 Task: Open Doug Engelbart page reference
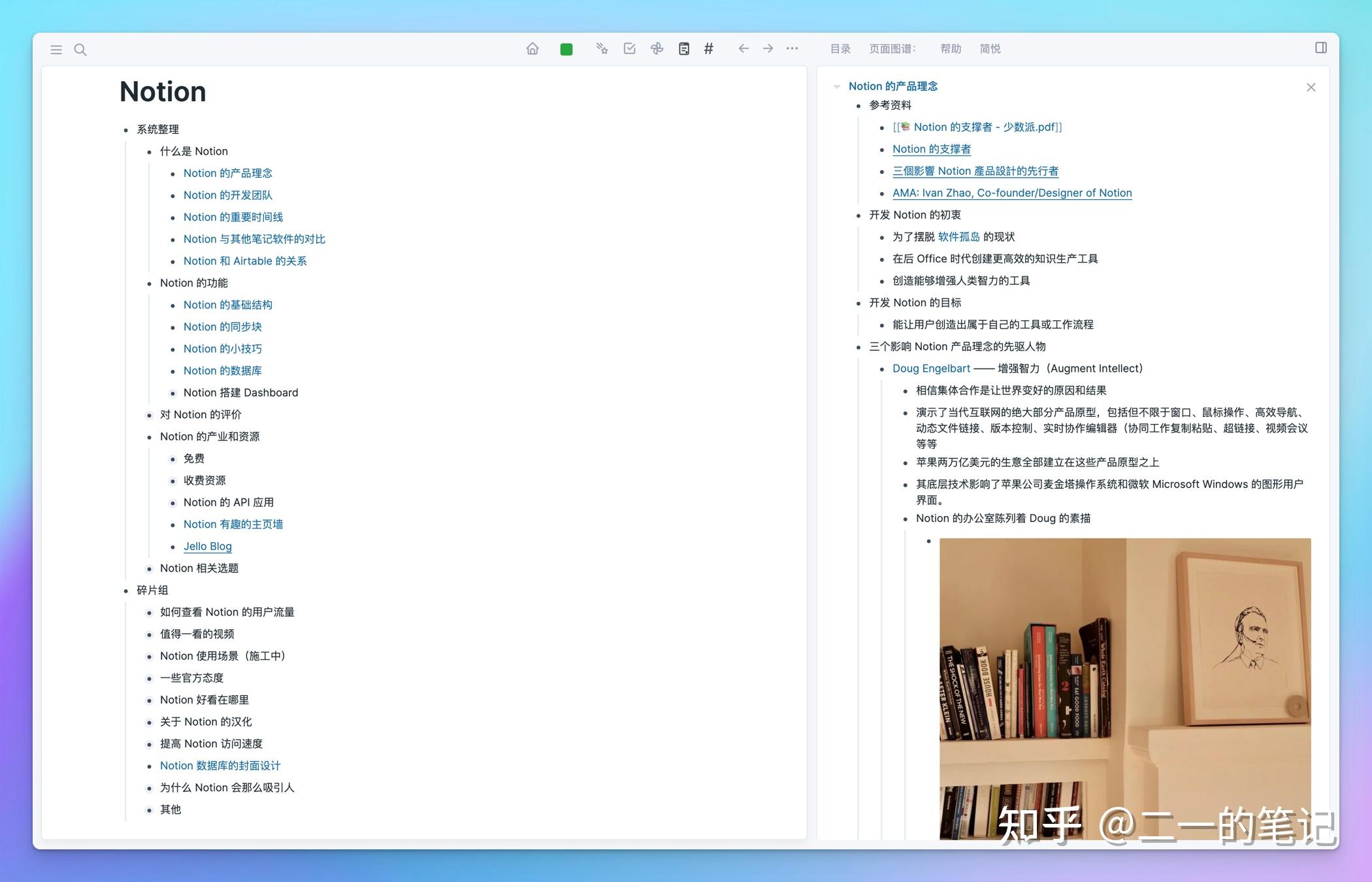pos(931,368)
